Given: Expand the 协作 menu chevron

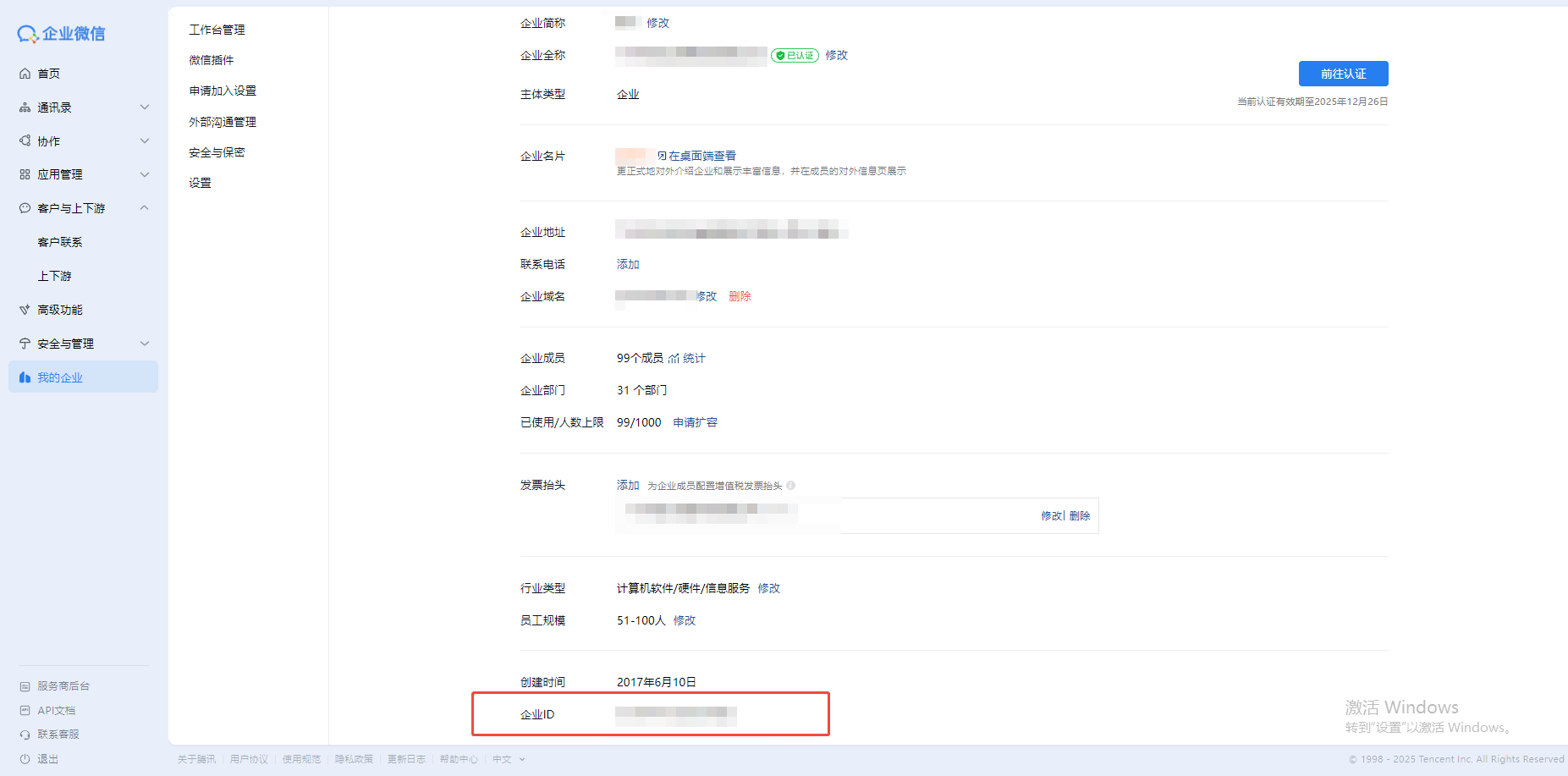Looking at the screenshot, I should pyautogui.click(x=145, y=141).
